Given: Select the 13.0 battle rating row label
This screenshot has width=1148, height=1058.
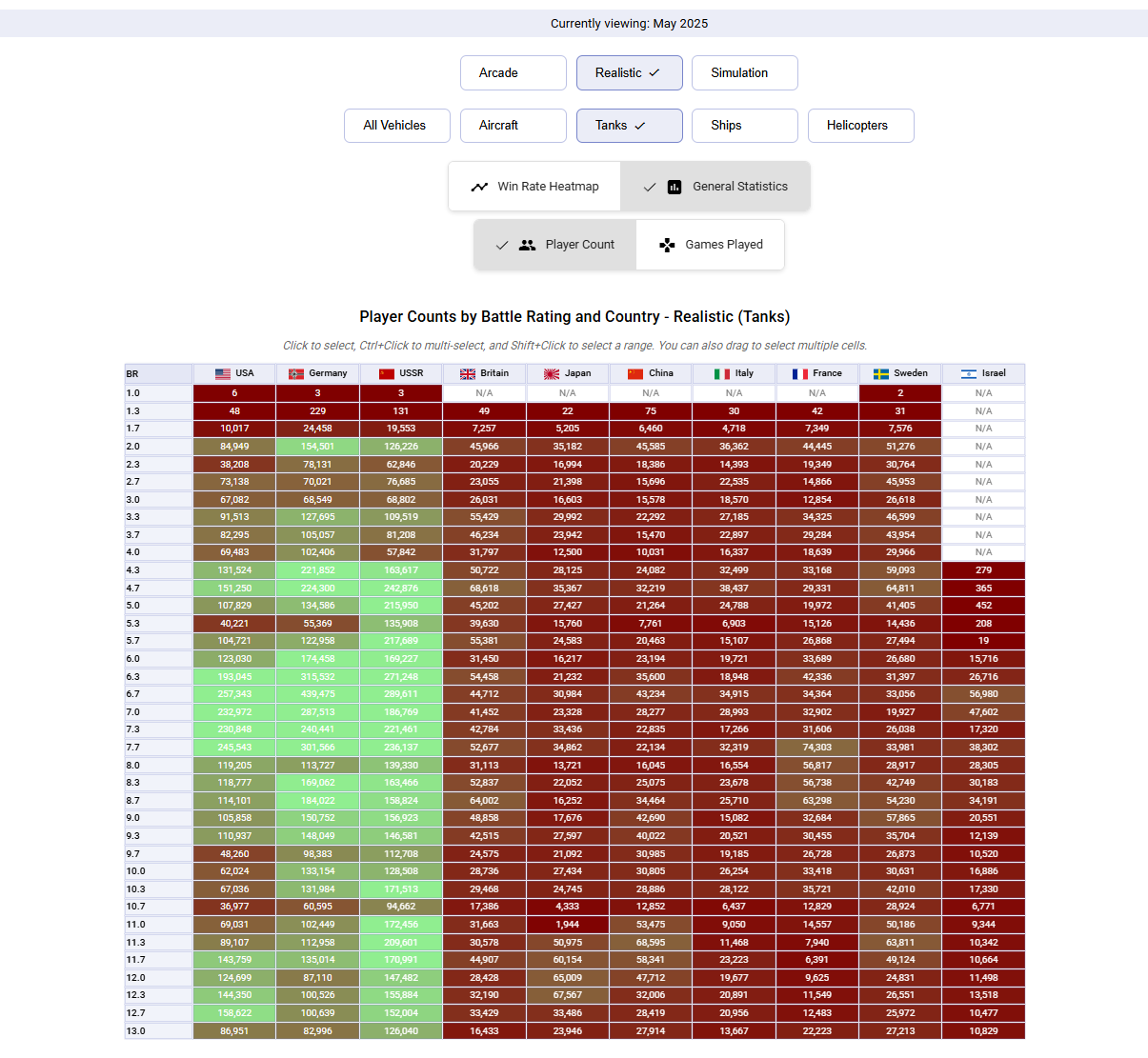Looking at the screenshot, I should pyautogui.click(x=158, y=1031).
